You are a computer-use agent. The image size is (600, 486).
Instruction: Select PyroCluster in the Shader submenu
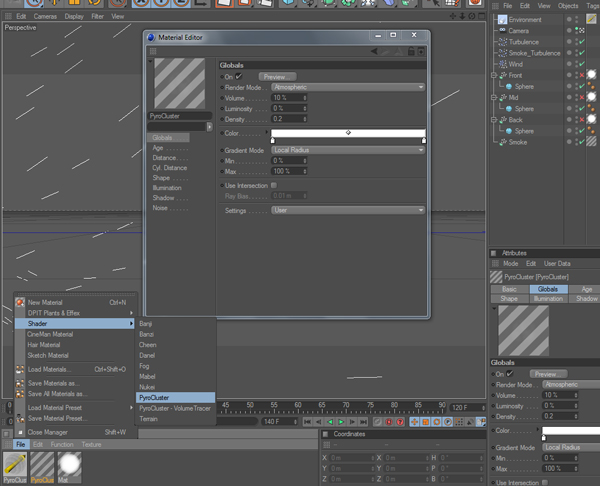(x=155, y=397)
